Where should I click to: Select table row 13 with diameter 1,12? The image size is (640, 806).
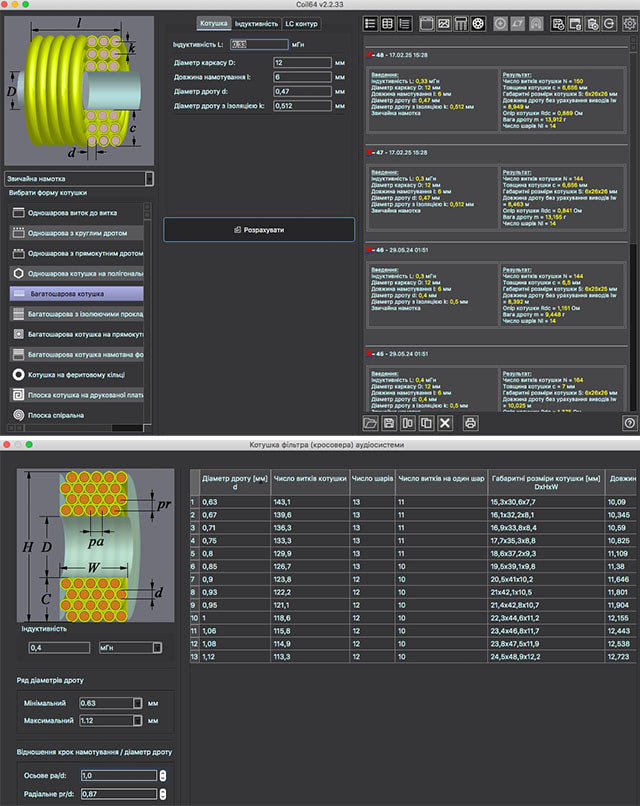[x=413, y=656]
